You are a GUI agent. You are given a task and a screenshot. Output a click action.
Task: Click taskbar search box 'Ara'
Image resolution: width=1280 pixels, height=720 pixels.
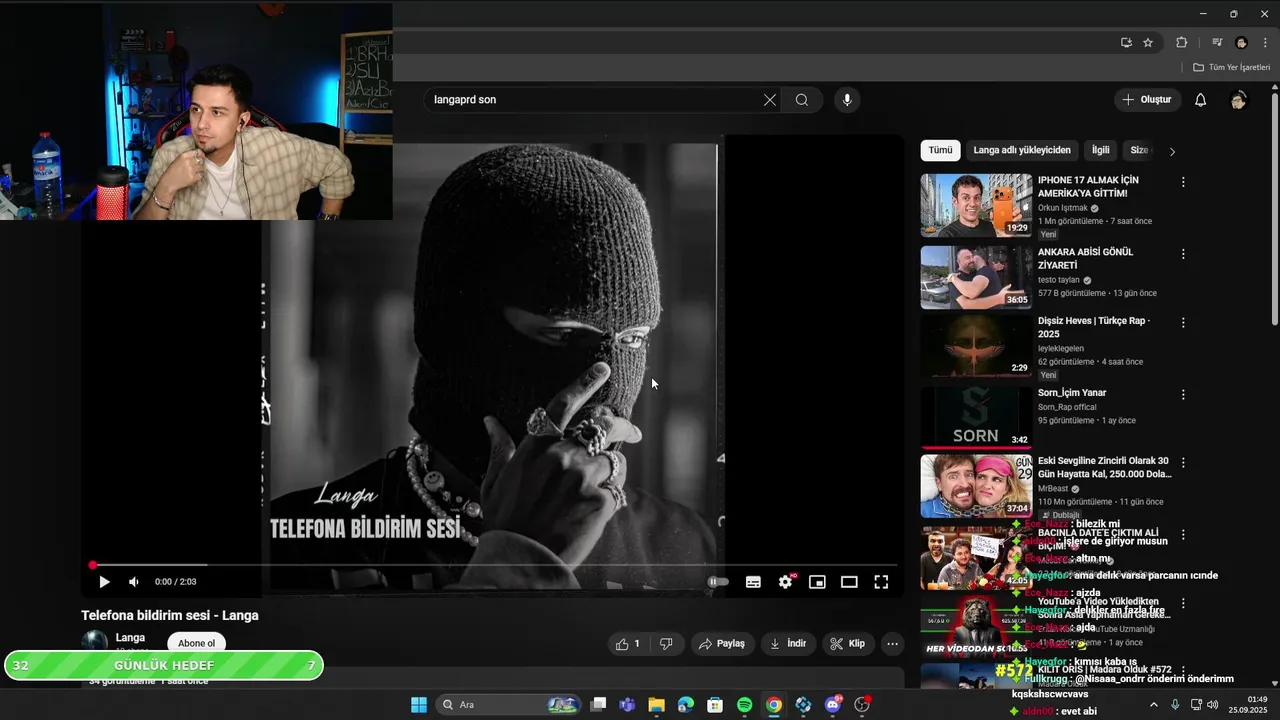coord(509,705)
